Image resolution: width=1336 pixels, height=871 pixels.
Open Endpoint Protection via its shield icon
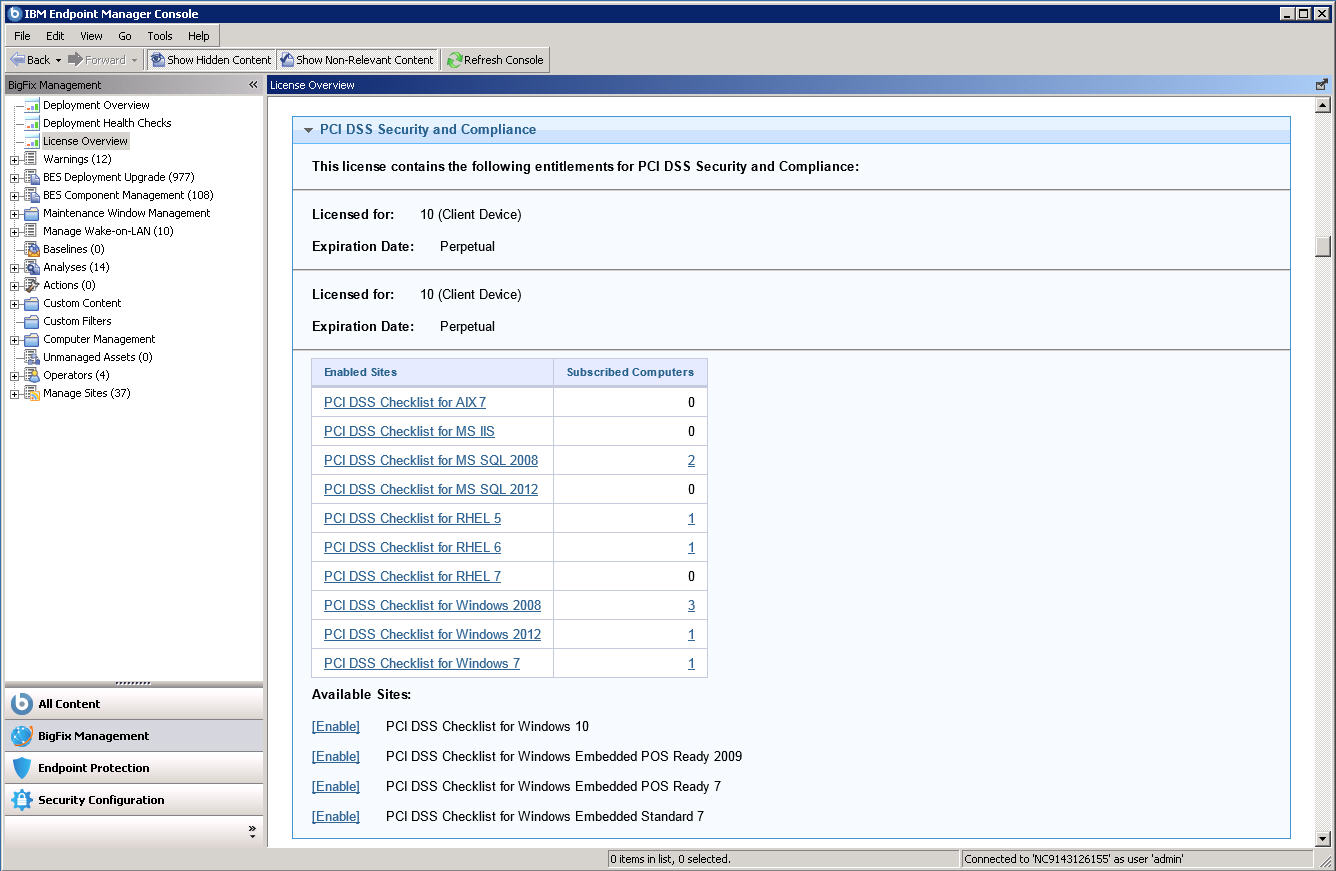coord(20,767)
